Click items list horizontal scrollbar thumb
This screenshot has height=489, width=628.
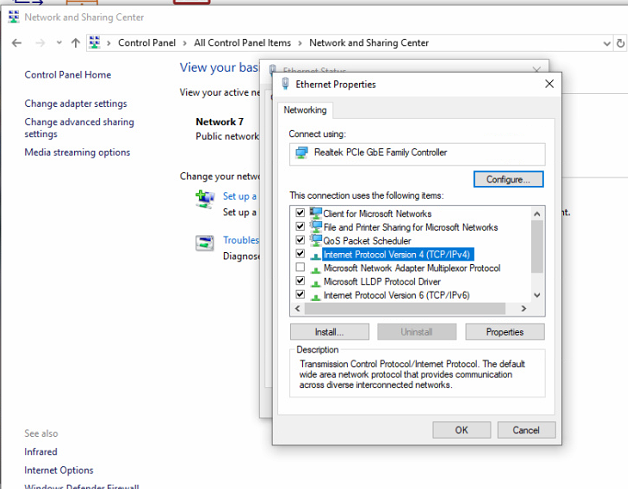405,308
